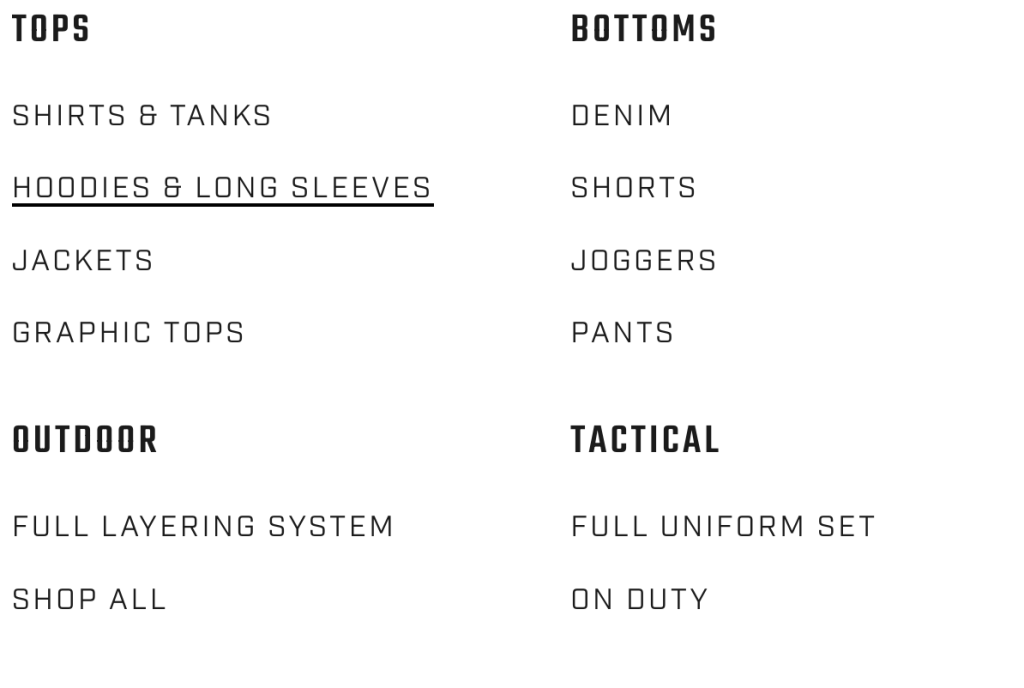Select Graphic Tops under Tops

(128, 333)
